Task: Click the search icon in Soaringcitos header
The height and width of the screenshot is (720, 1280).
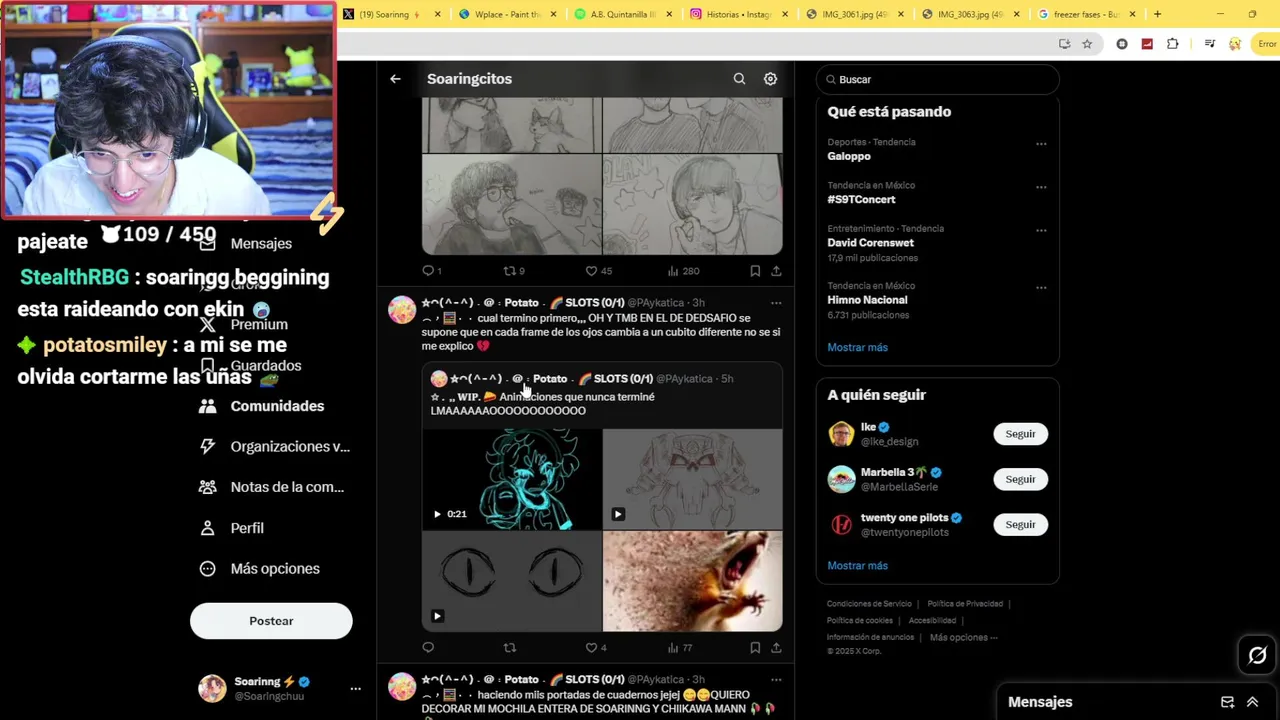Action: pos(739,79)
